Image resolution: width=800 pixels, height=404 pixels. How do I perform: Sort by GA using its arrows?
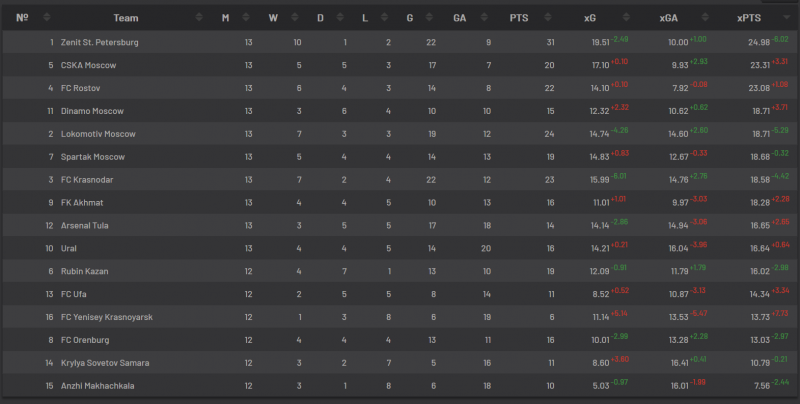coord(484,17)
